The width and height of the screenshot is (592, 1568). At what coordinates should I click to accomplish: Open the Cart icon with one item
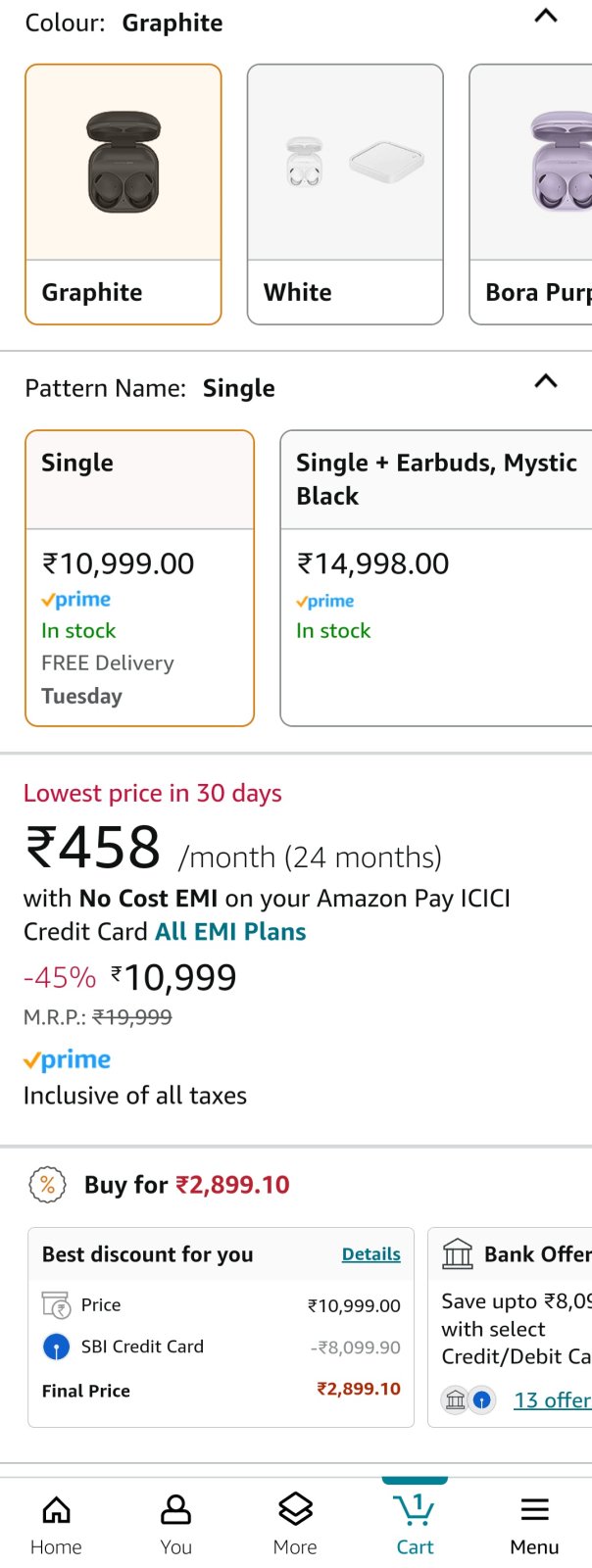tap(415, 1509)
